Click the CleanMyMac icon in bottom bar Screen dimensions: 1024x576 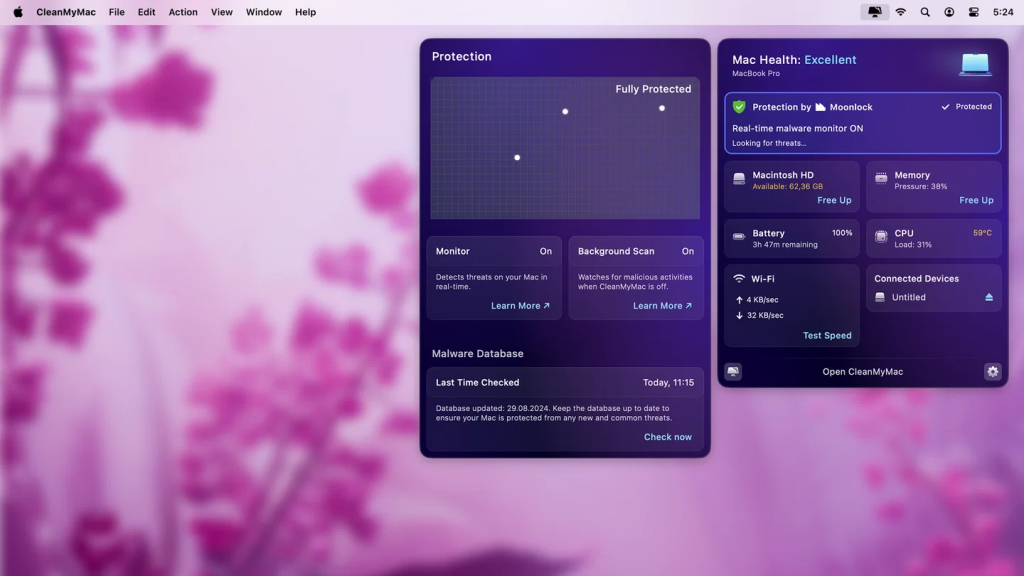(733, 372)
